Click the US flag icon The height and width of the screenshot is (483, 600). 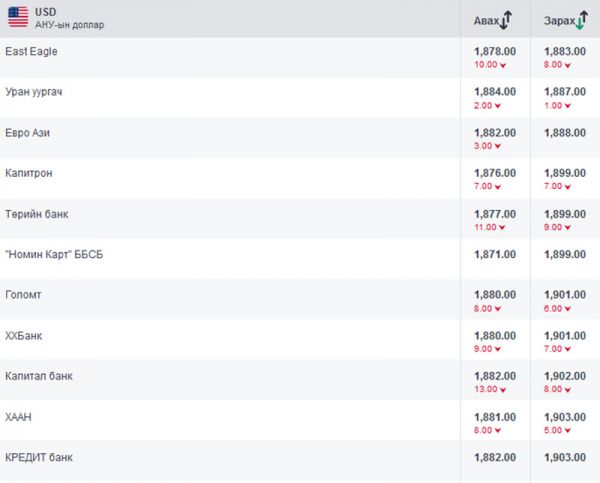(x=17, y=17)
